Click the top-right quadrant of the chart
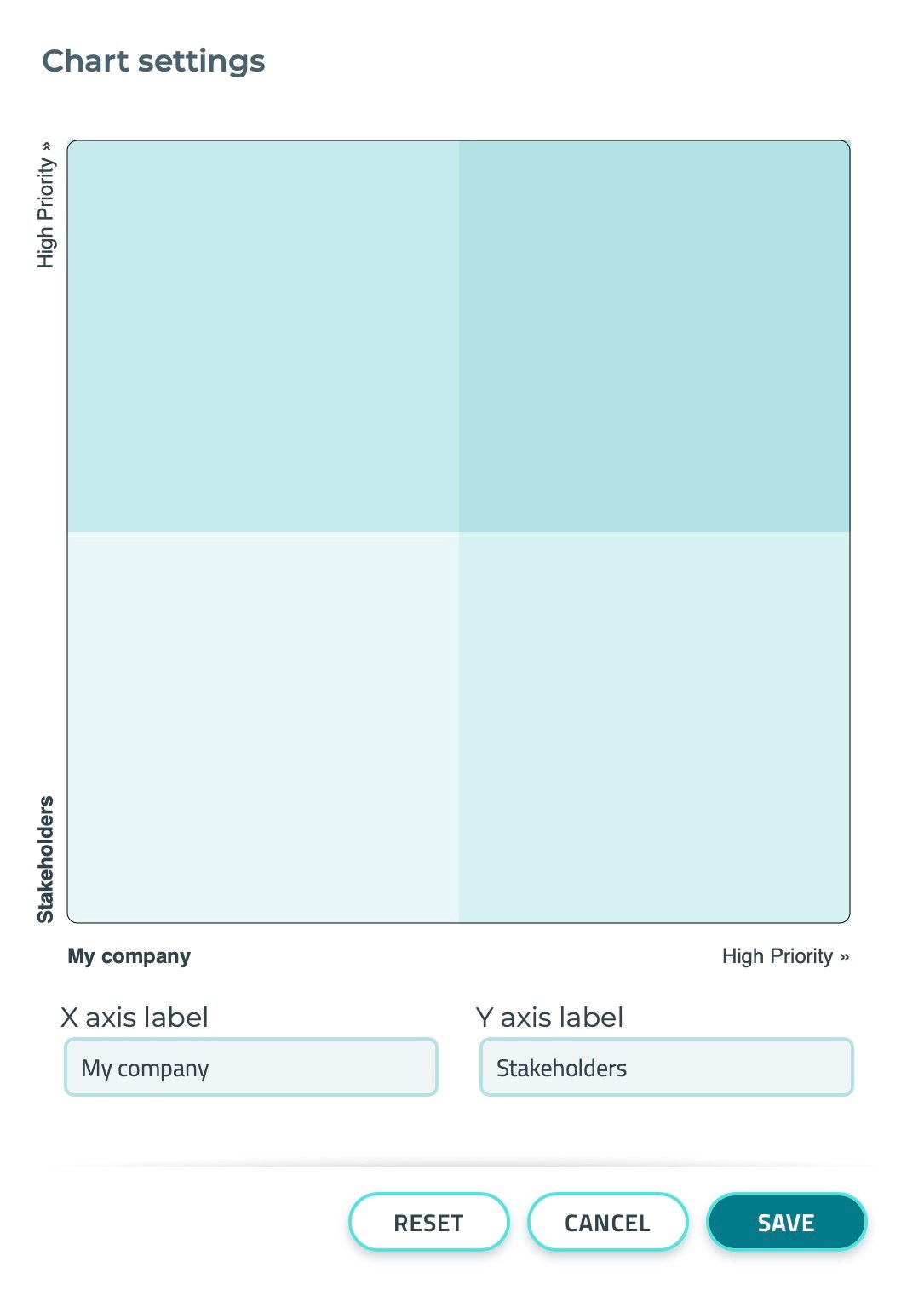Image resolution: width=924 pixels, height=1290 pixels. [x=656, y=336]
